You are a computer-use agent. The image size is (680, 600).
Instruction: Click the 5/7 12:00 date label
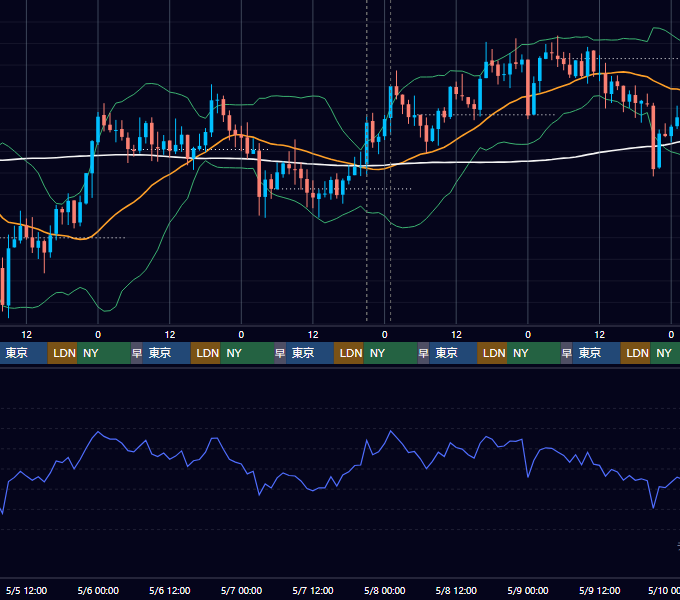coord(313,590)
